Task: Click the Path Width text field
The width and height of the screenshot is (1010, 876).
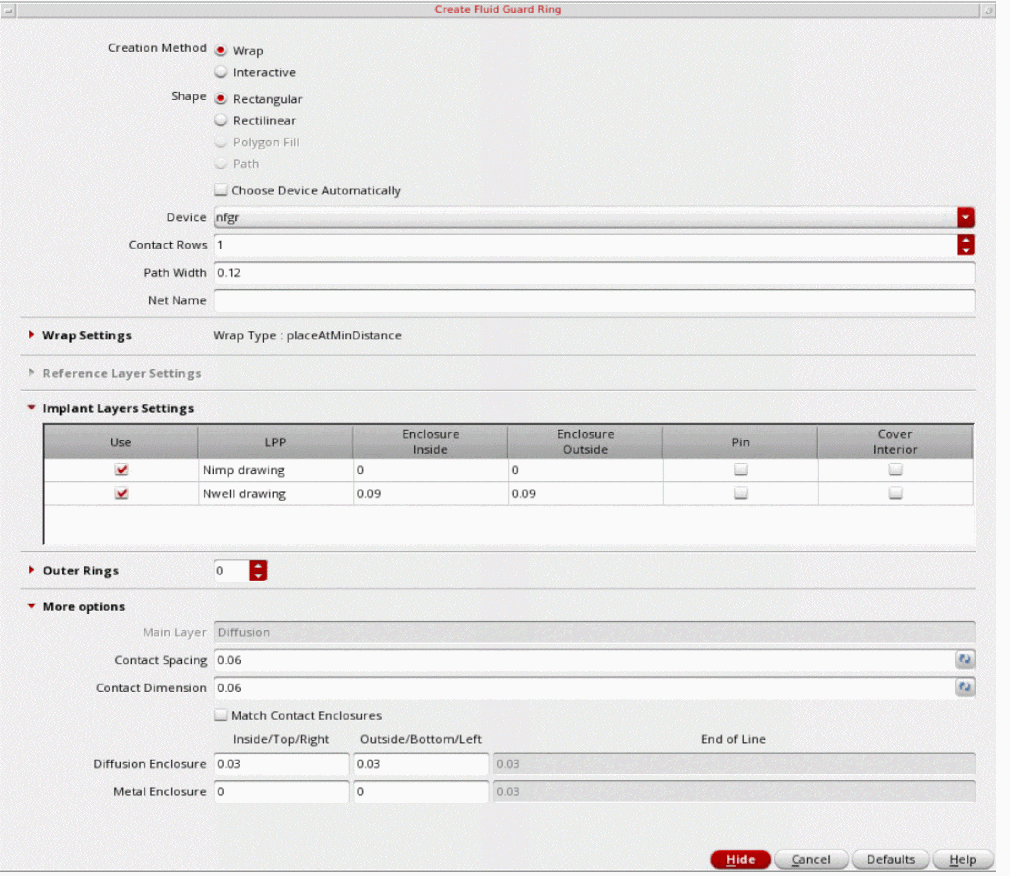Action: pos(593,273)
